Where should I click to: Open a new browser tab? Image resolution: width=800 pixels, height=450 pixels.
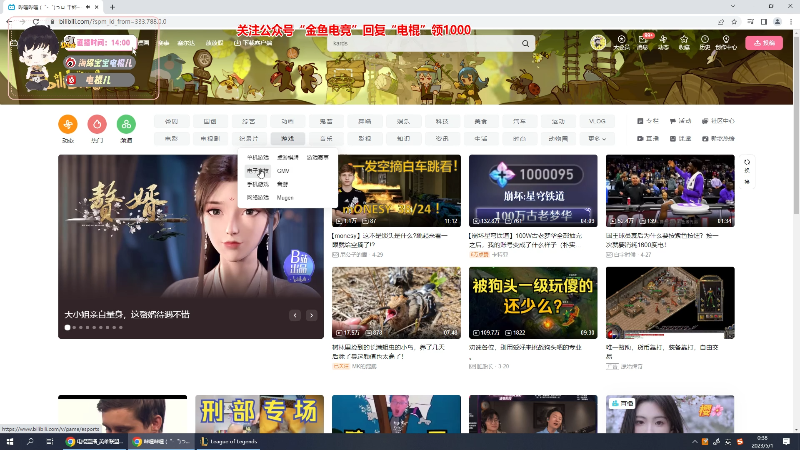(x=112, y=7)
